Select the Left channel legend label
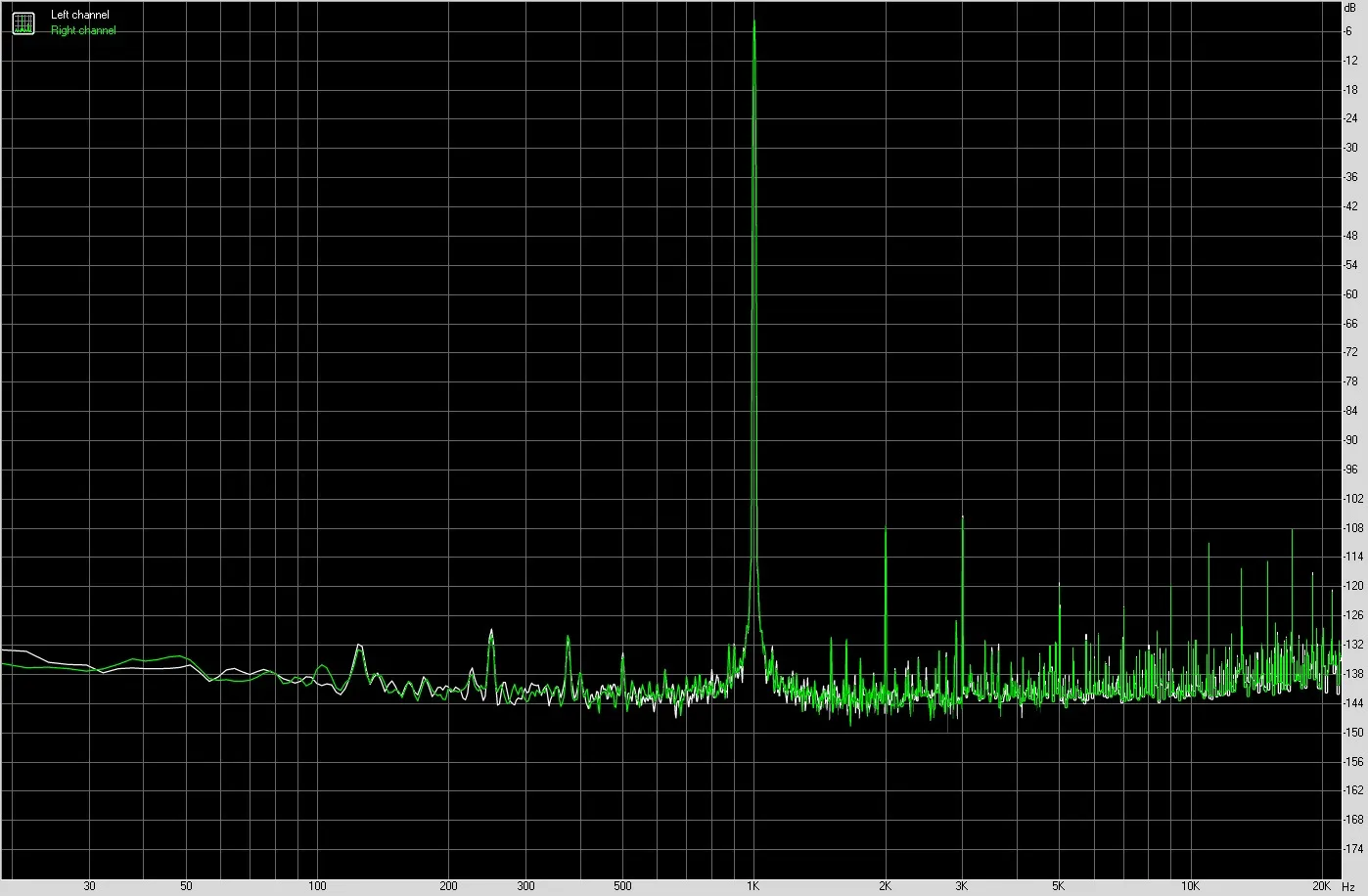This screenshot has height=896, width=1368. pos(80,16)
